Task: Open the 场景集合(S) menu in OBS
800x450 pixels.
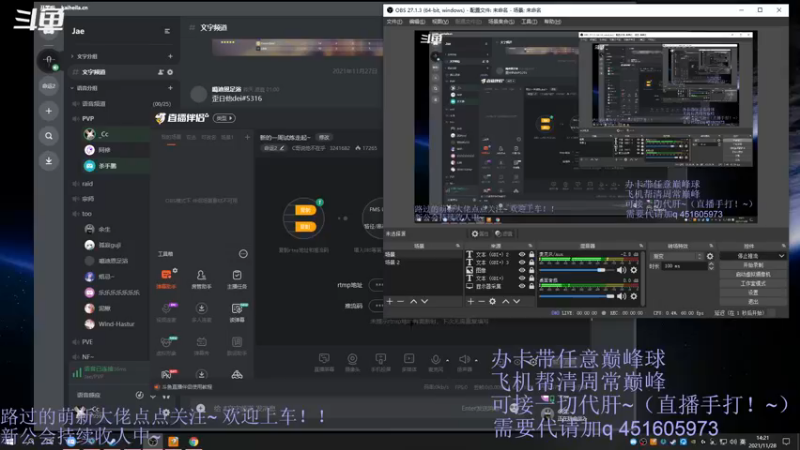Action: 501,21
